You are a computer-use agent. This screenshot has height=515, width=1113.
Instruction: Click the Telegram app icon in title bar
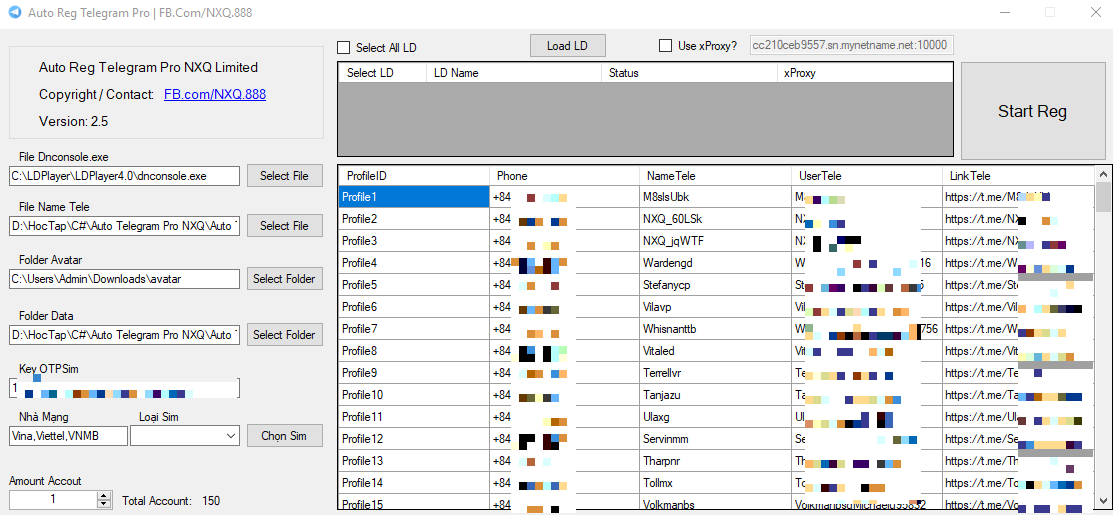pyautogui.click(x=14, y=13)
